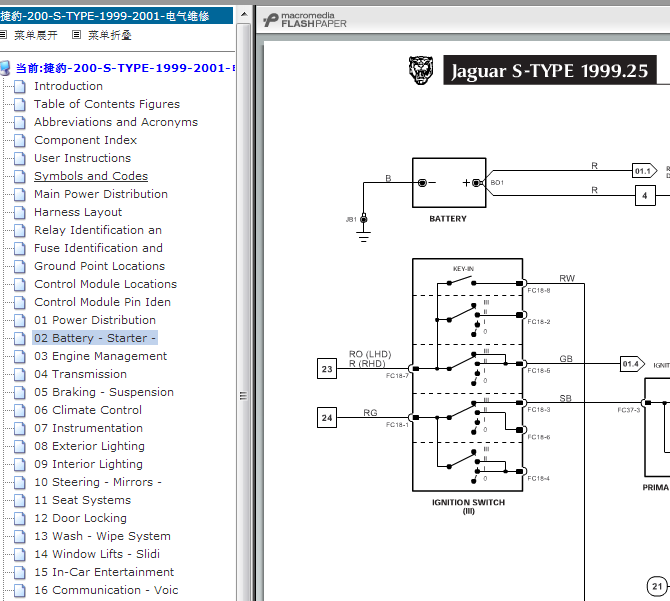Open Abbreviations and Acronyms
Viewport: 670px width, 601px height.
[116, 122]
